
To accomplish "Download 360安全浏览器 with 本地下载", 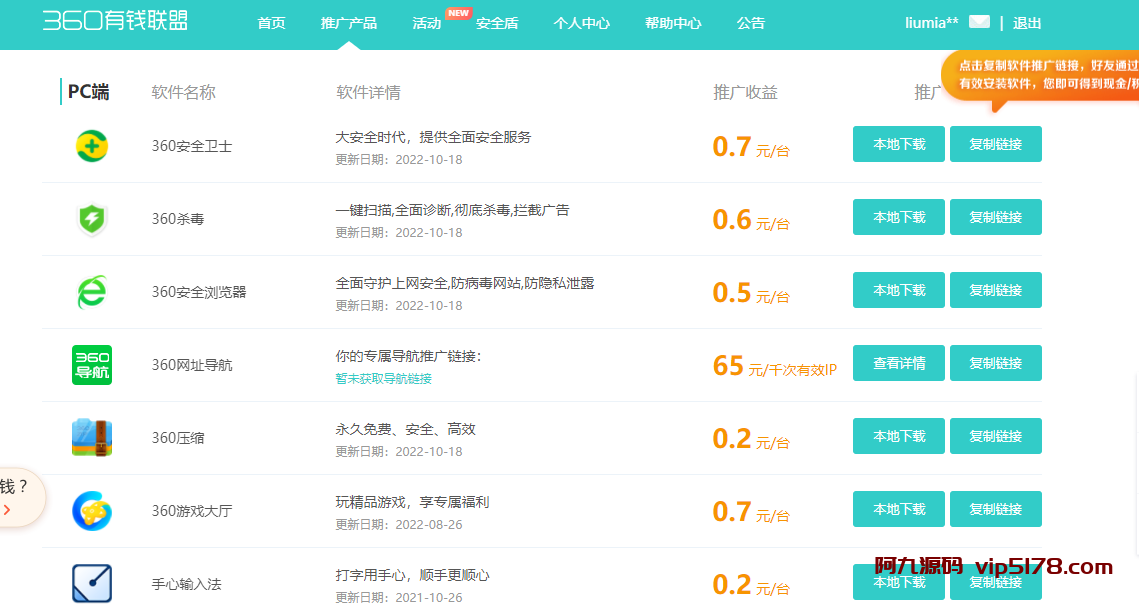I will pos(899,290).
